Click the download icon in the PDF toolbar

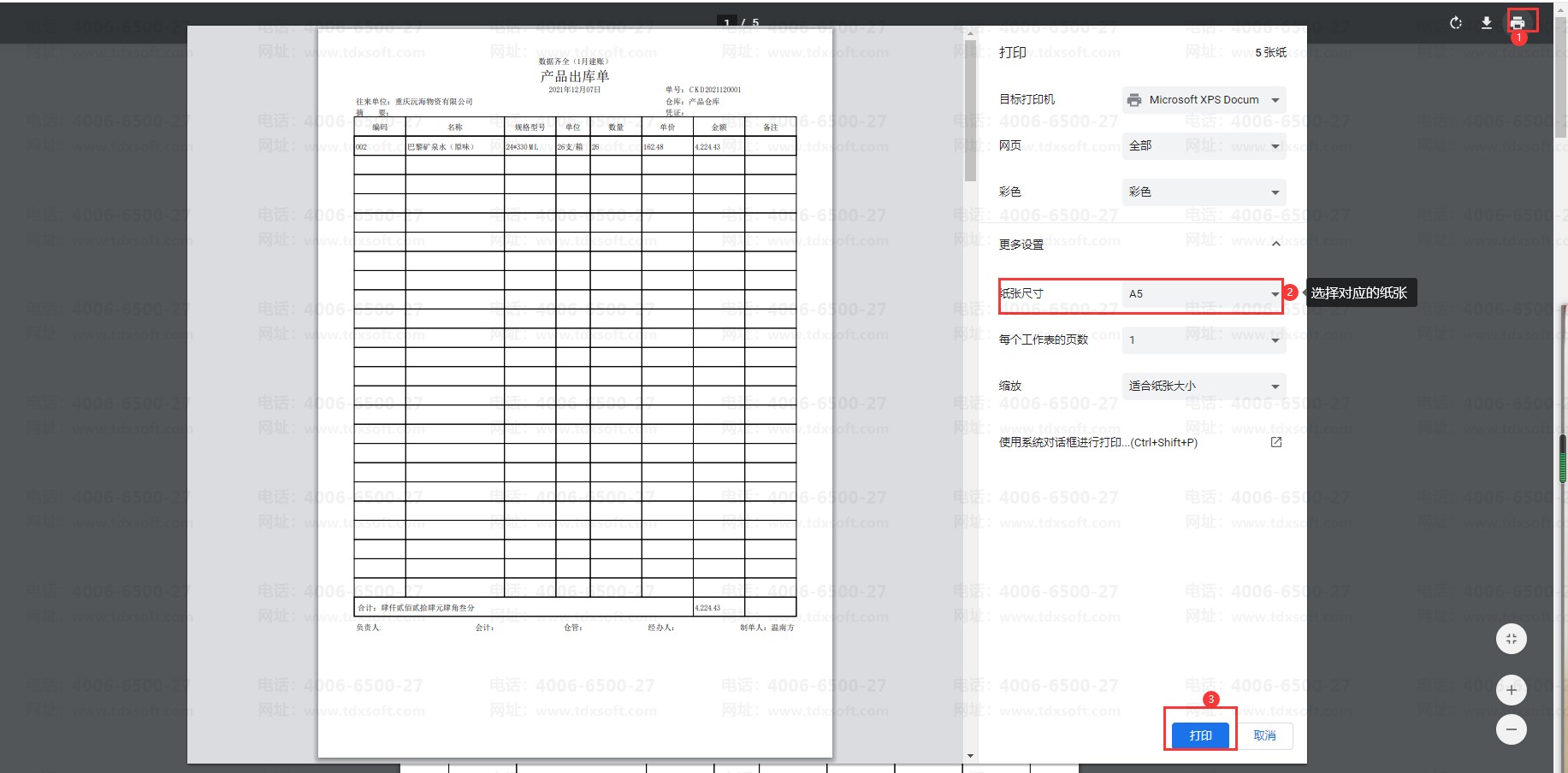coord(1487,23)
